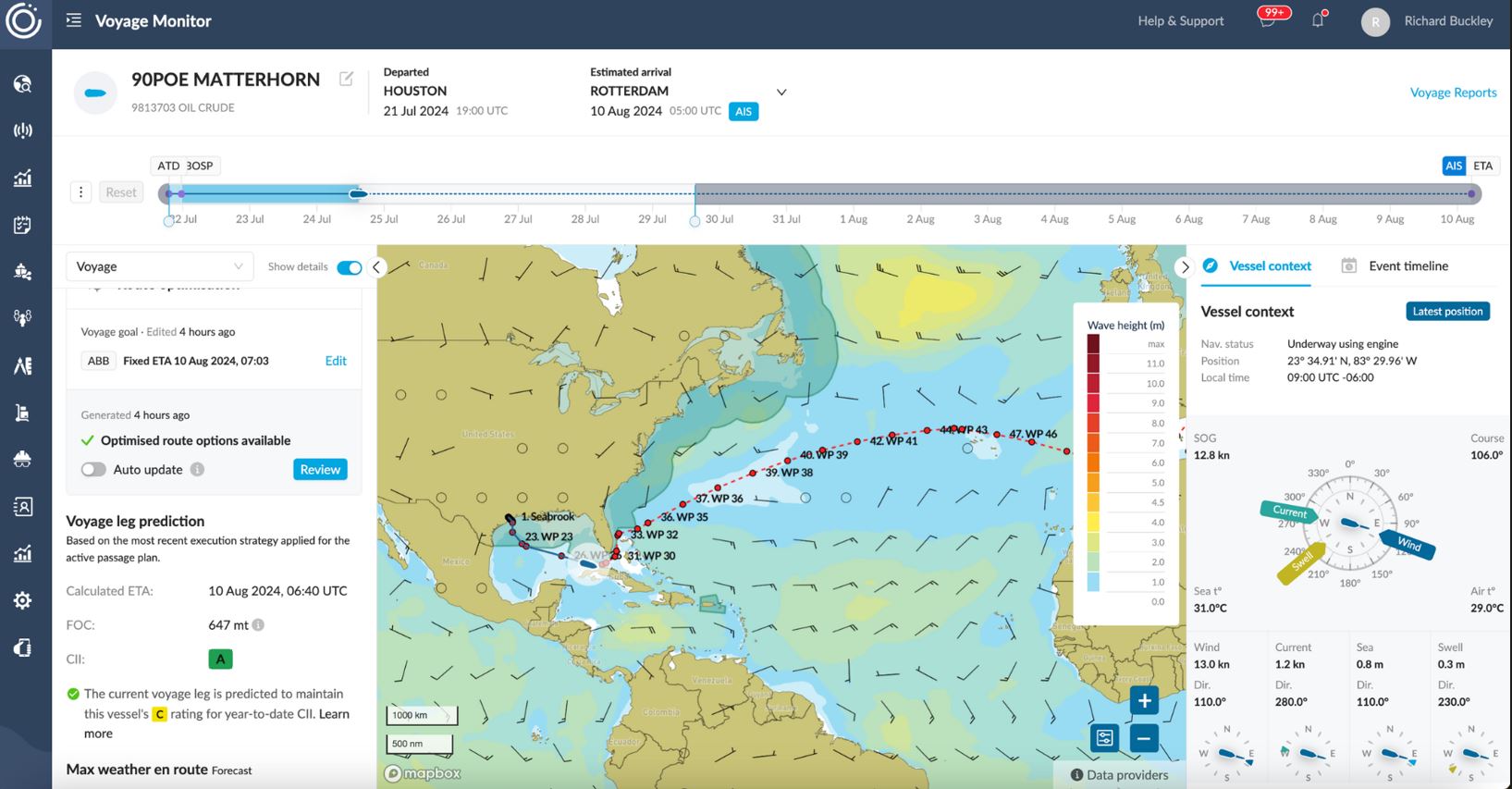Enable the Auto update switch
Viewport: 1512px width, 789px height.
click(x=93, y=470)
